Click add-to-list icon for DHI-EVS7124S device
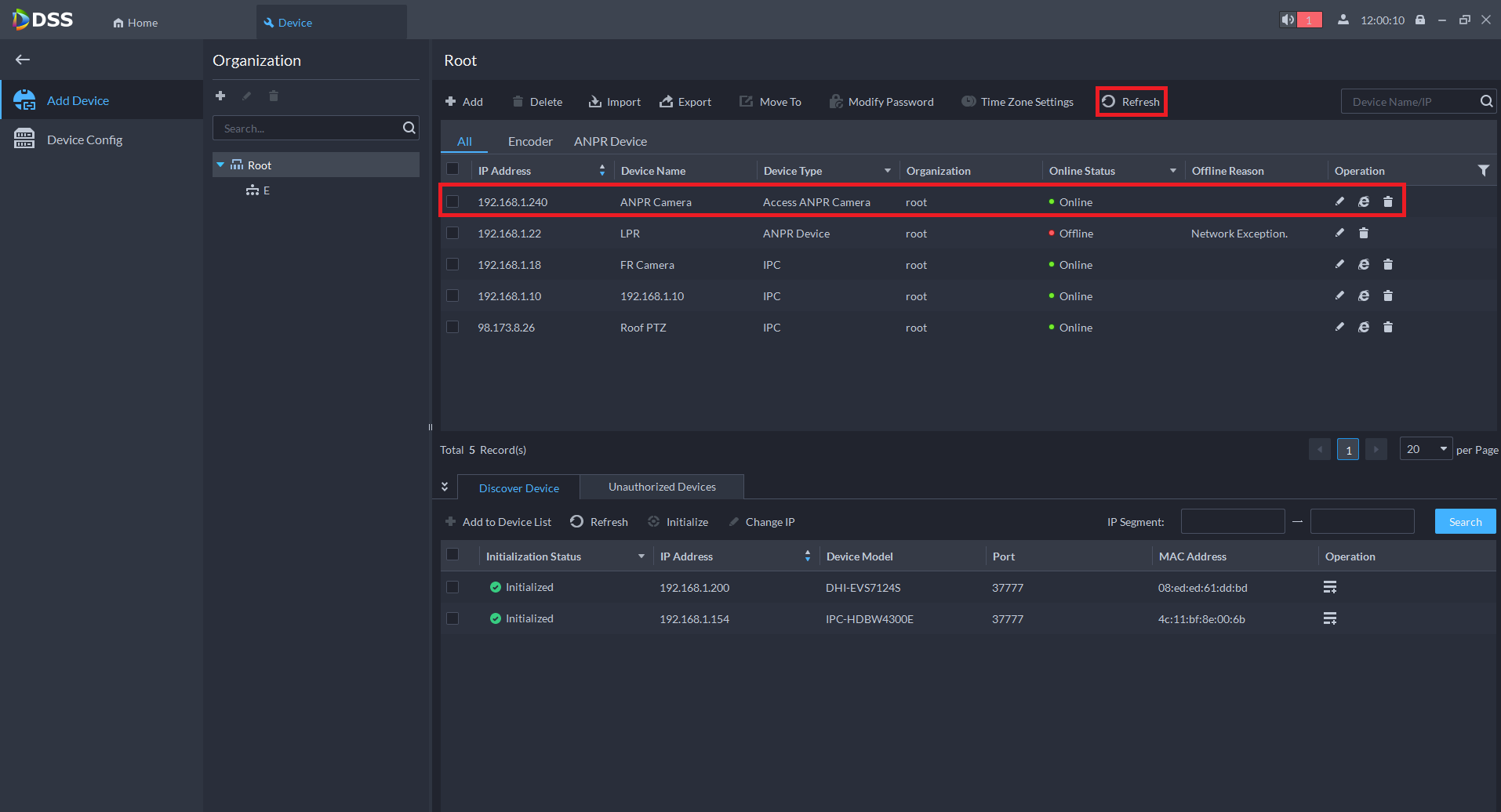This screenshot has height=812, width=1501. pos(1330,587)
